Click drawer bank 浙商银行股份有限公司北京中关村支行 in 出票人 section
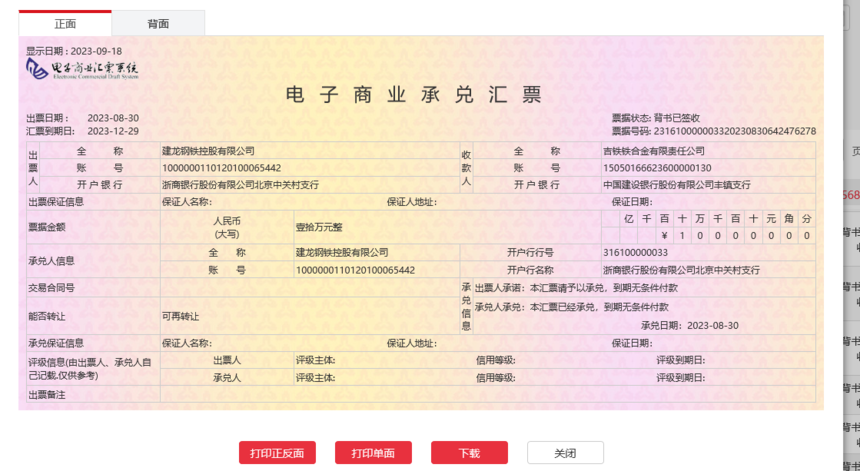Image resolution: width=860 pixels, height=471 pixels. point(240,185)
